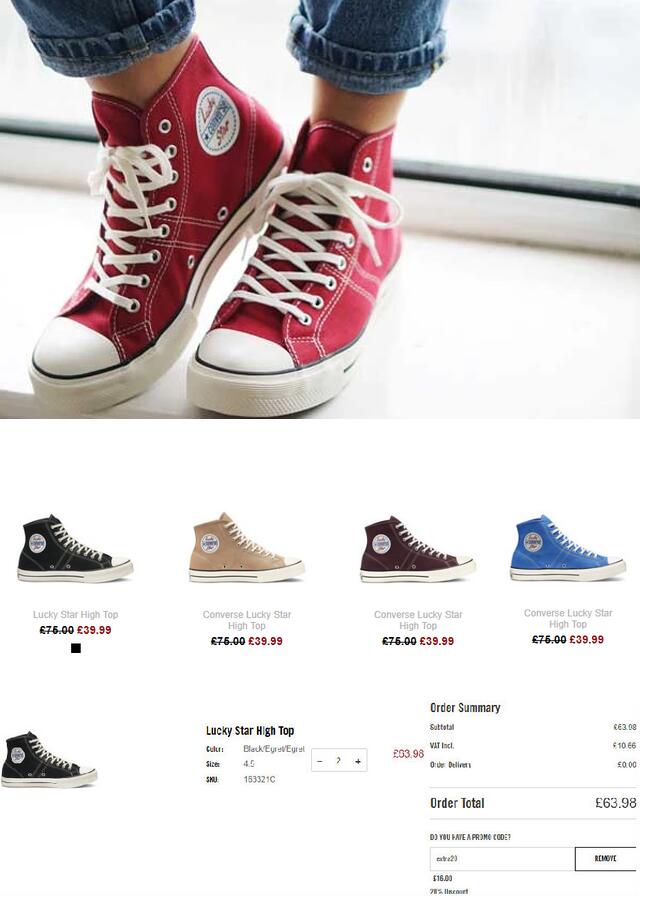
Task: Open the black Lucky Star High Top thumbnail
Action: pyautogui.click(x=75, y=548)
